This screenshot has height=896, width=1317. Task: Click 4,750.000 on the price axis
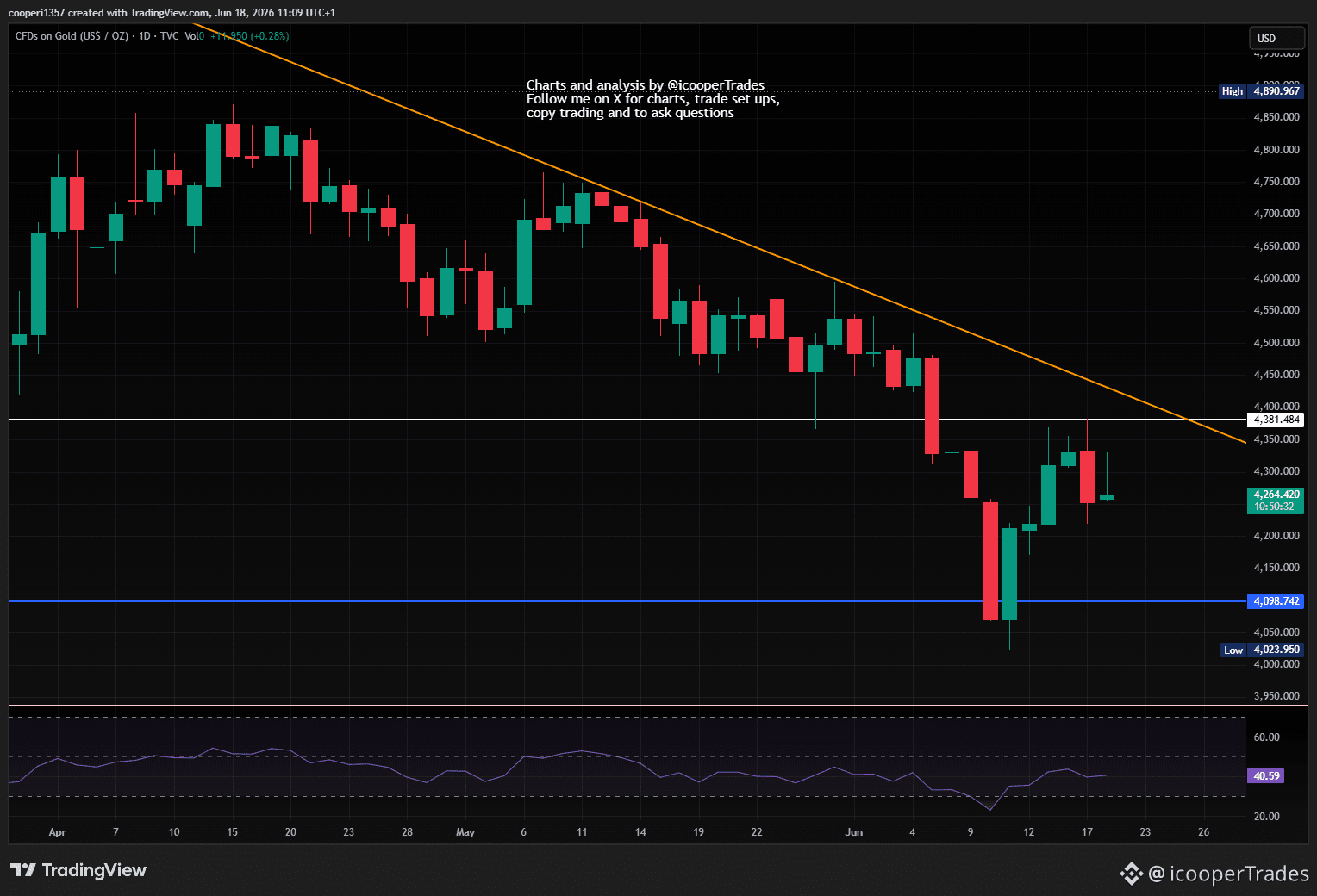tap(1276, 182)
